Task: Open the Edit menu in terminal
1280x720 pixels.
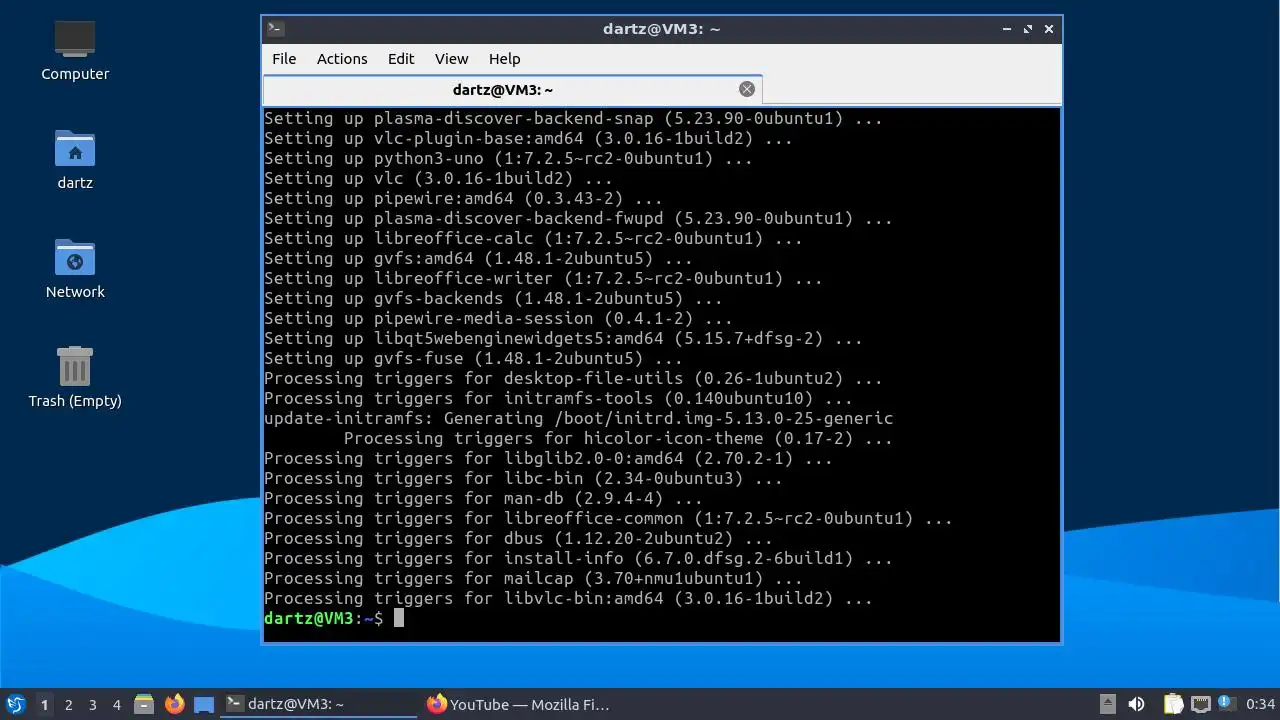Action: (x=401, y=59)
